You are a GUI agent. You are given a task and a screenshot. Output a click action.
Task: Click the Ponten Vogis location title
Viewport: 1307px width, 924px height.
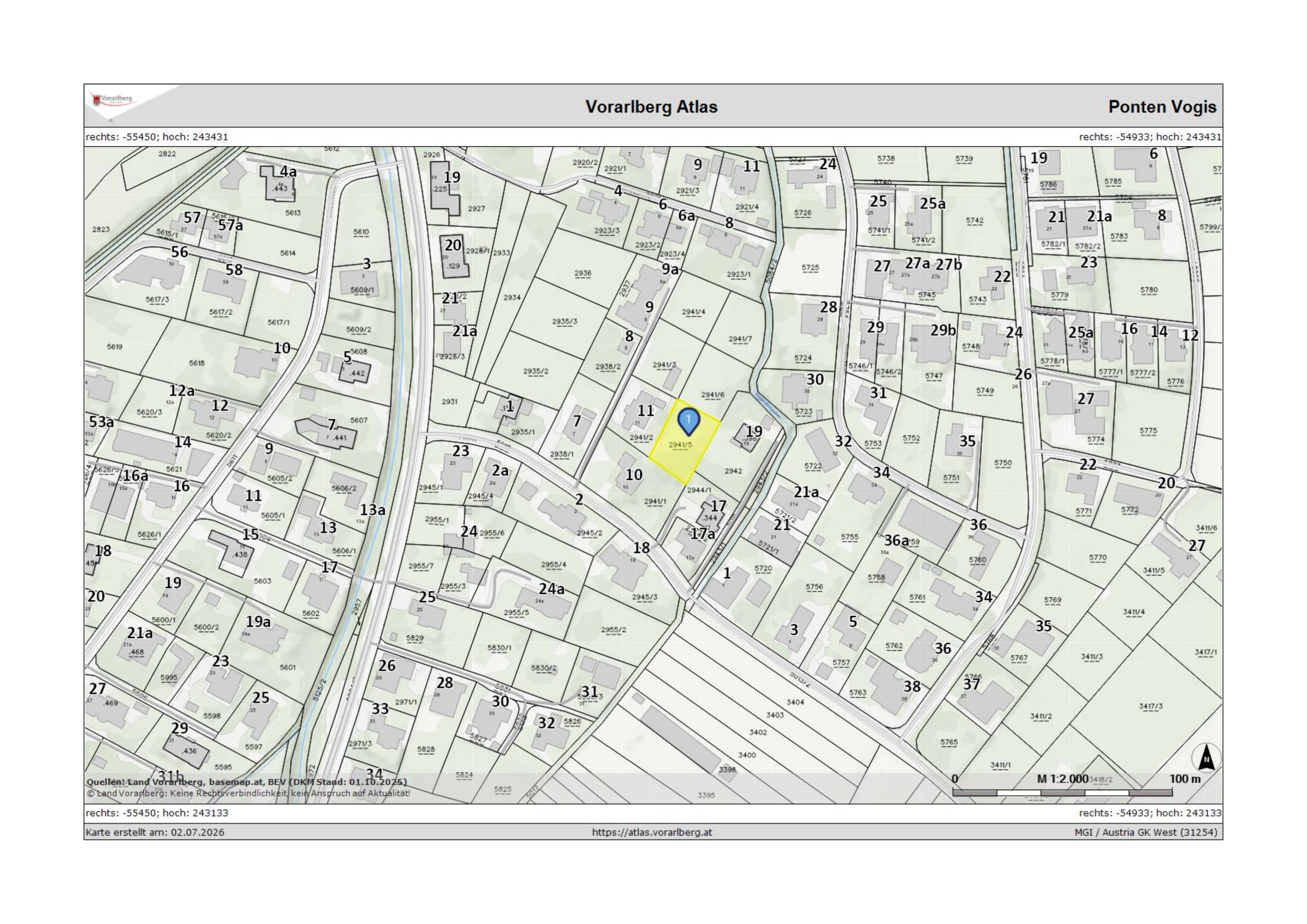point(1162,106)
